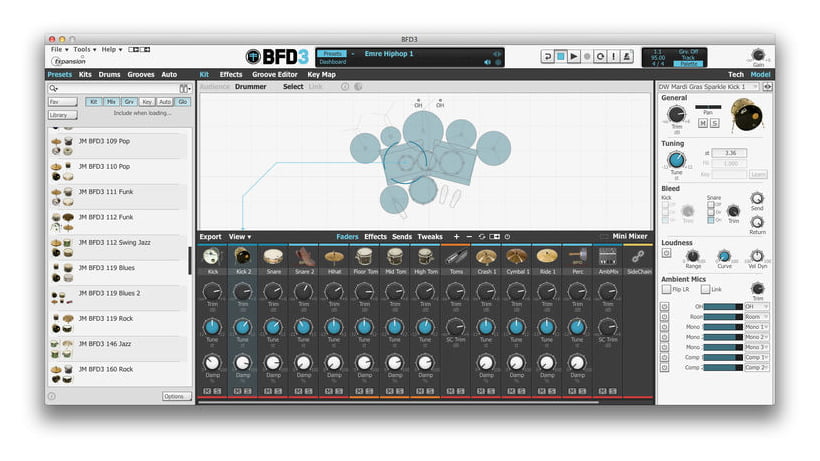This screenshot has width=820, height=461.
Task: Select the Kick 2 channel drum icon
Action: tap(243, 257)
